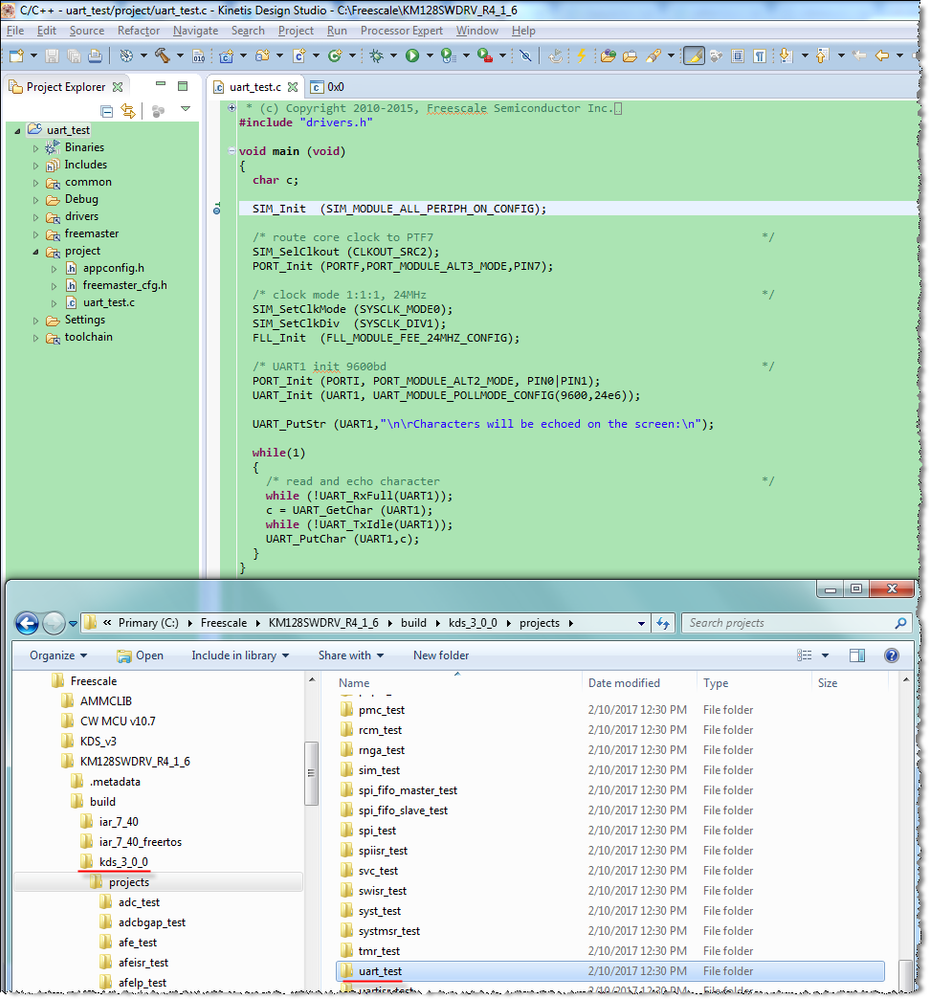The height and width of the screenshot is (999, 929).
Task: Click Organize in Explorer toolbar
Action: pyautogui.click(x=58, y=655)
